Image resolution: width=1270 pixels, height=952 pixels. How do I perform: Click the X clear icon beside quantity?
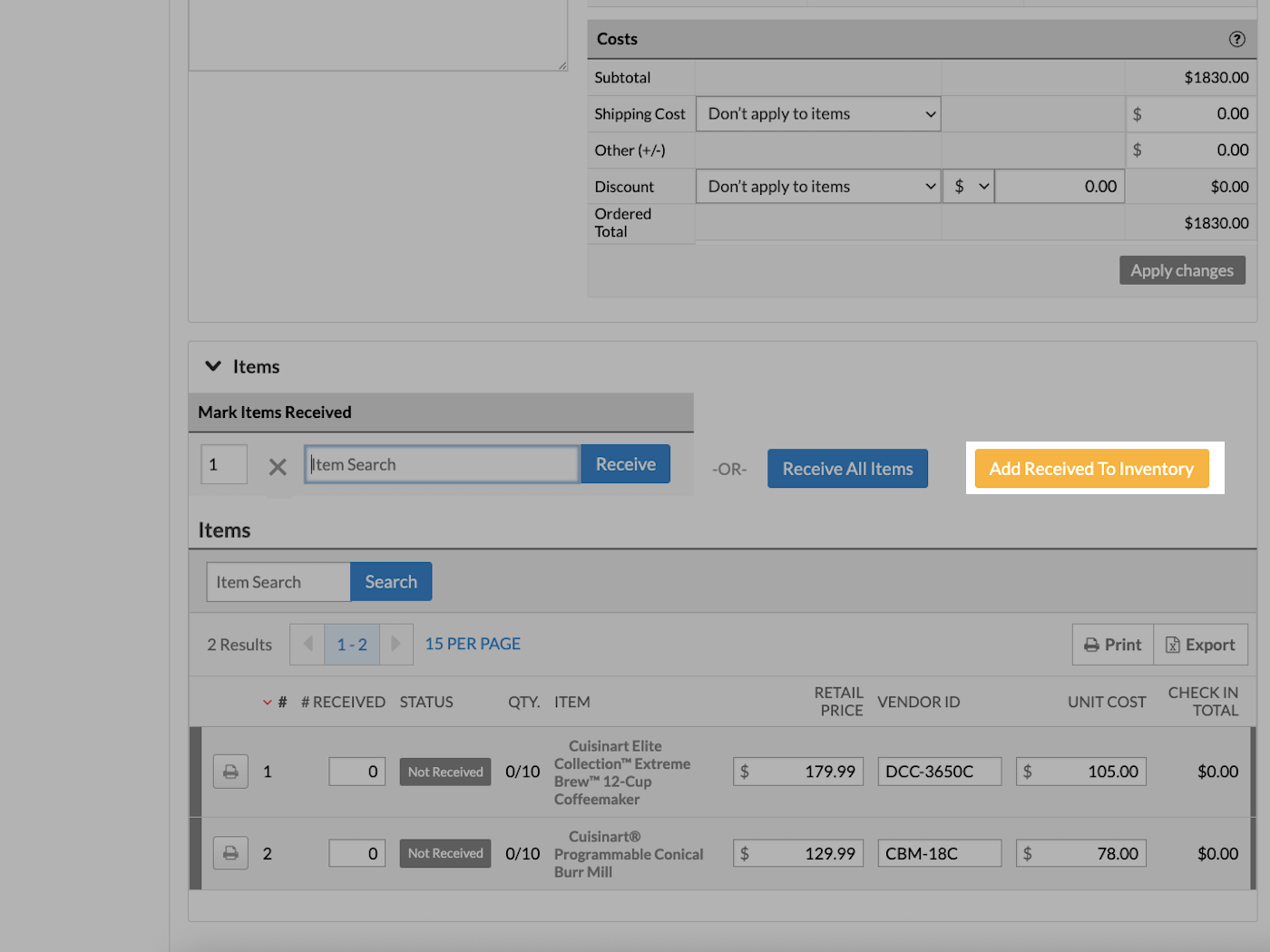[x=278, y=466]
